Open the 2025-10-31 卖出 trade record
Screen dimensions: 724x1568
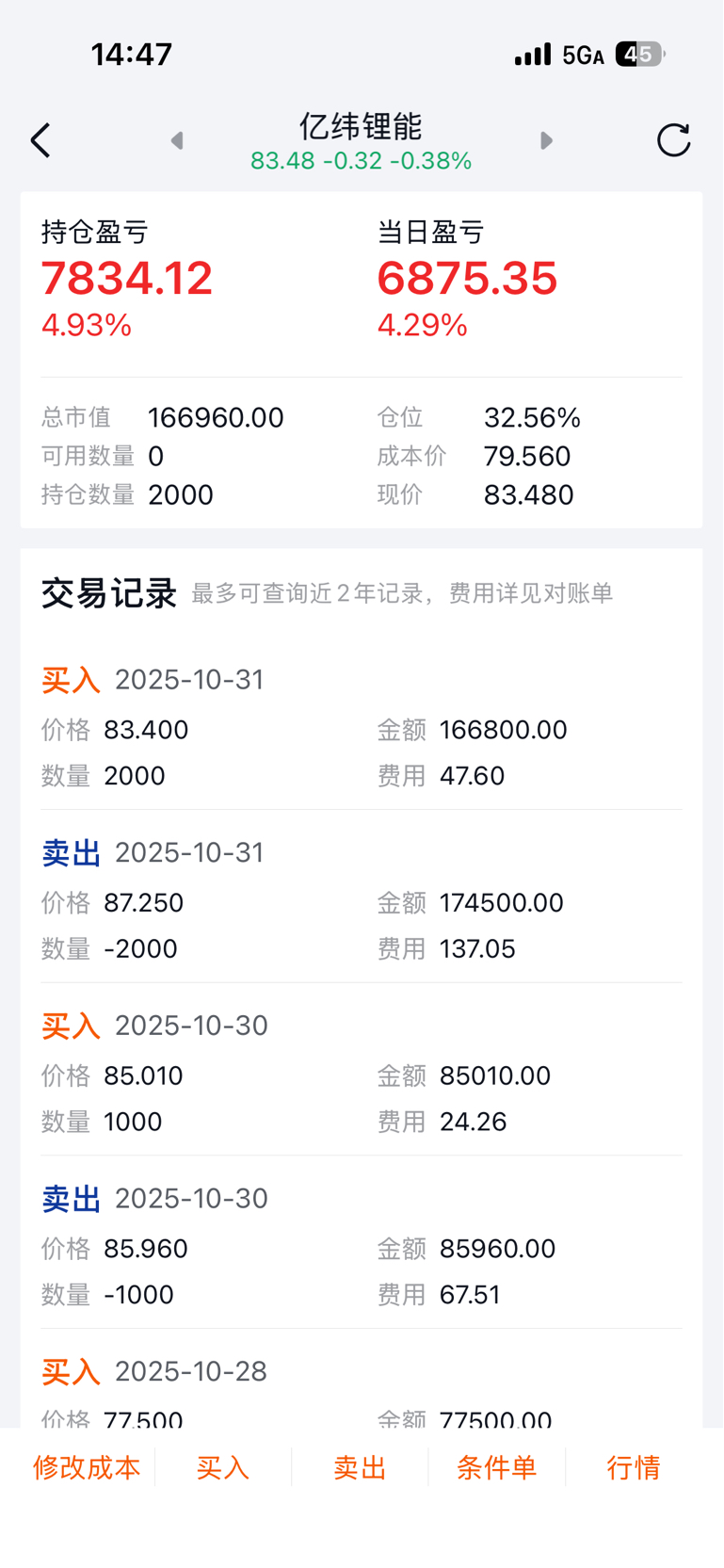pyautogui.click(x=362, y=900)
